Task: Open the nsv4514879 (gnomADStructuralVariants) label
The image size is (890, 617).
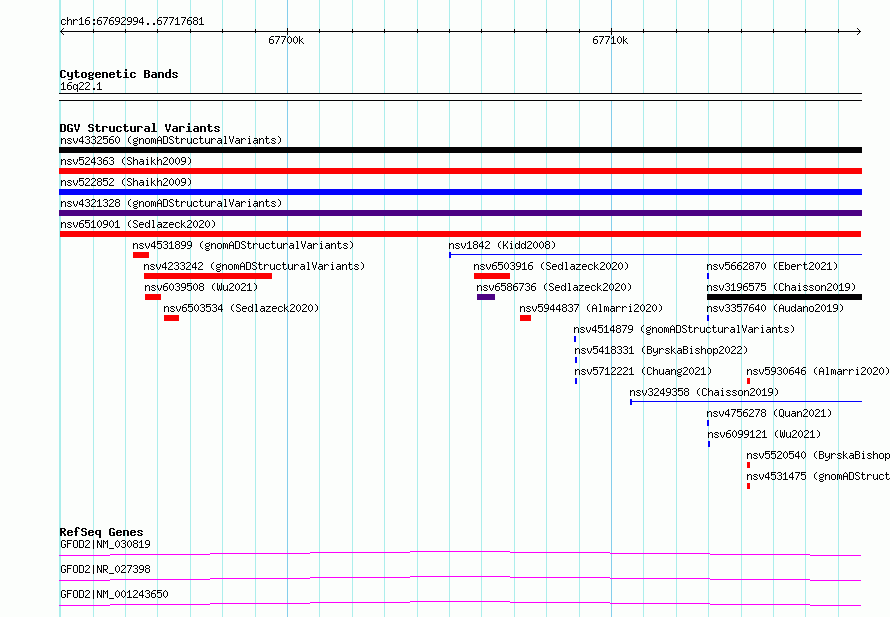Action: click(x=684, y=329)
